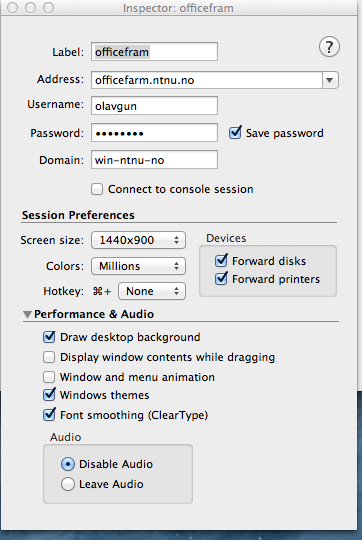This screenshot has height=540, width=362.
Task: Collapse the Performance & Audio section
Action: tap(28, 314)
